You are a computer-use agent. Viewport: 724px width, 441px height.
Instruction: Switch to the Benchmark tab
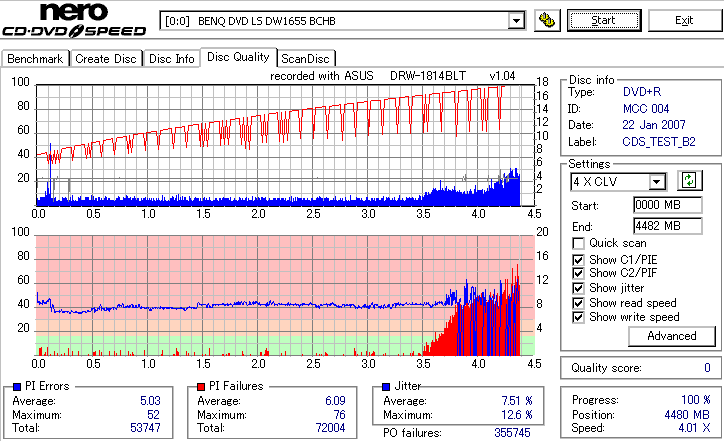tap(36, 59)
